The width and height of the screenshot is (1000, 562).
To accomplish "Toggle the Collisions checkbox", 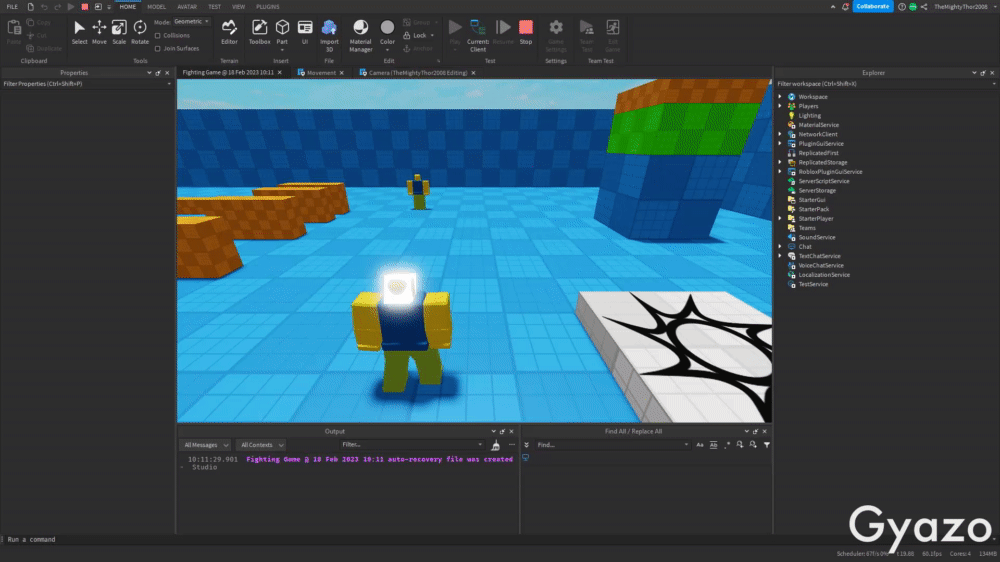I will 158,35.
